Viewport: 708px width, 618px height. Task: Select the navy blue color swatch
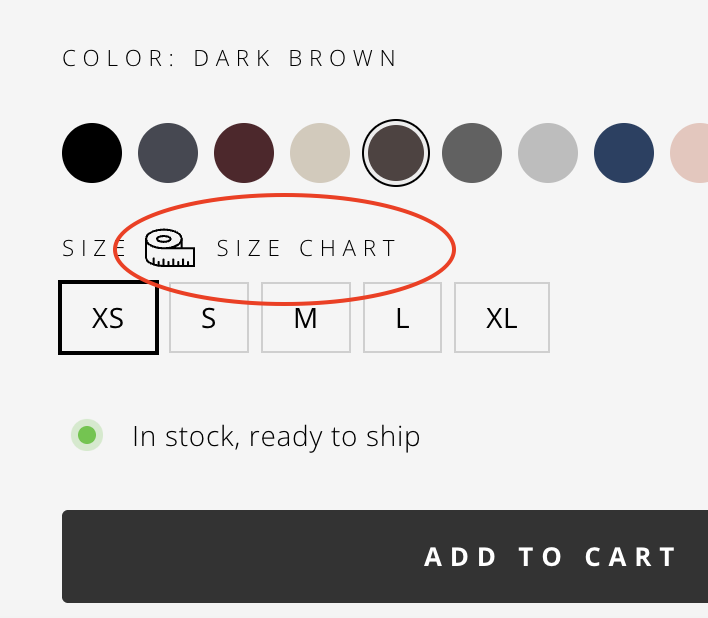(x=624, y=153)
